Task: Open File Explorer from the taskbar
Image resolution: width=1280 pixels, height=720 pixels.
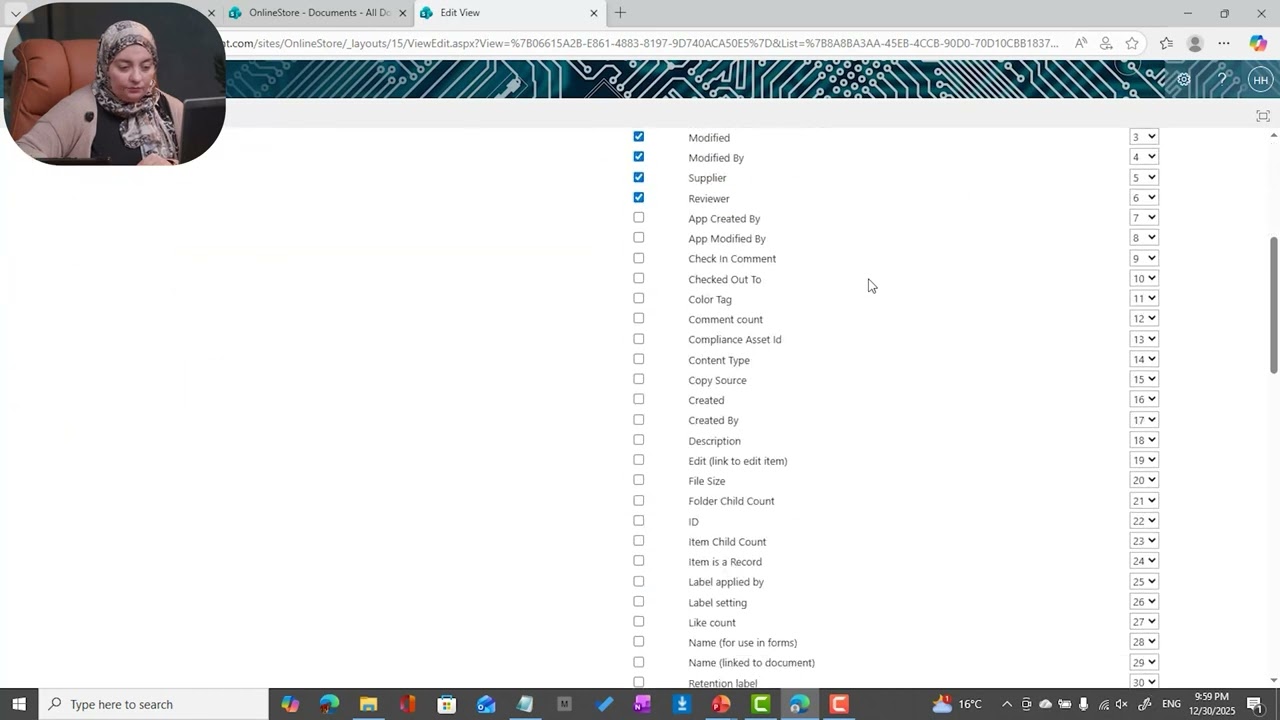Action: [368, 704]
